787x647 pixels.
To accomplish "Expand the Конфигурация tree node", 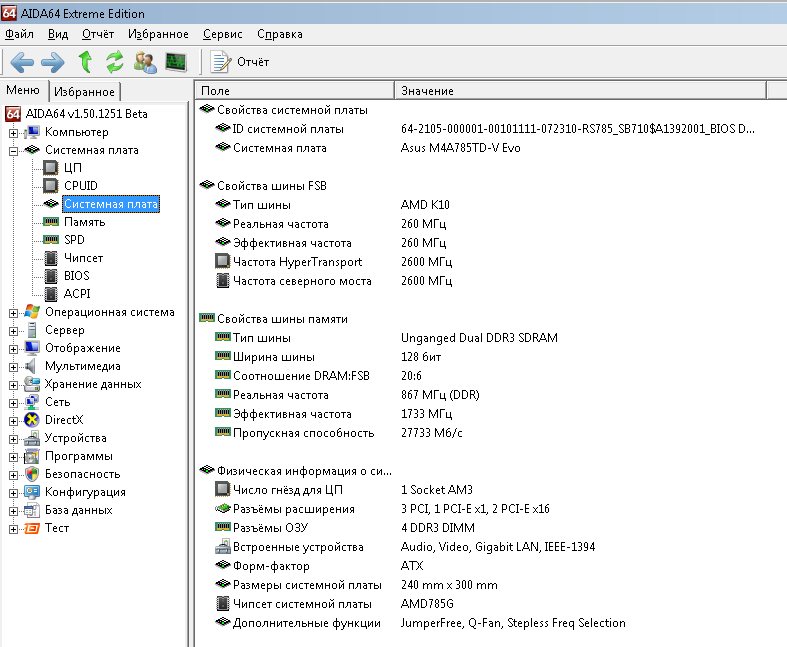I will (x=14, y=493).
